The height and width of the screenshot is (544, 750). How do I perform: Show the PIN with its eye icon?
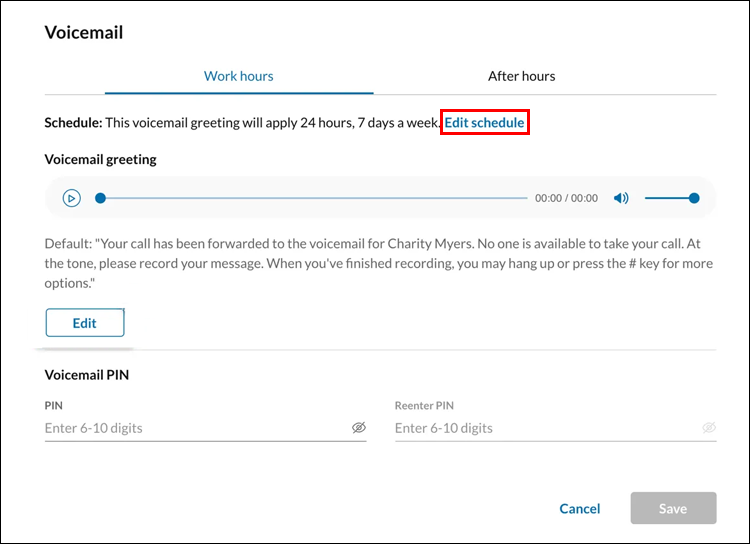point(359,427)
